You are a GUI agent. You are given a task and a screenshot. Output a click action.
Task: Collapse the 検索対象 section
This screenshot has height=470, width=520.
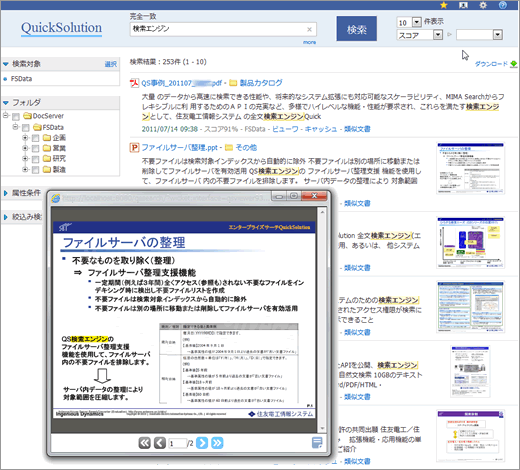tap(6, 64)
